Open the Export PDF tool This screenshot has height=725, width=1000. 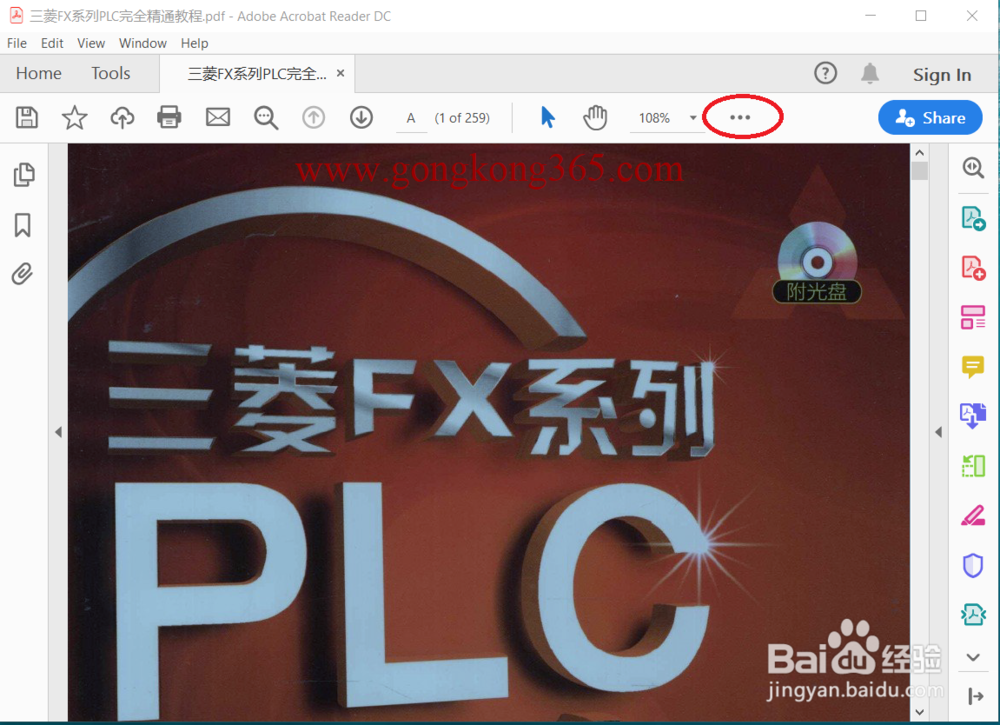pos(973,218)
